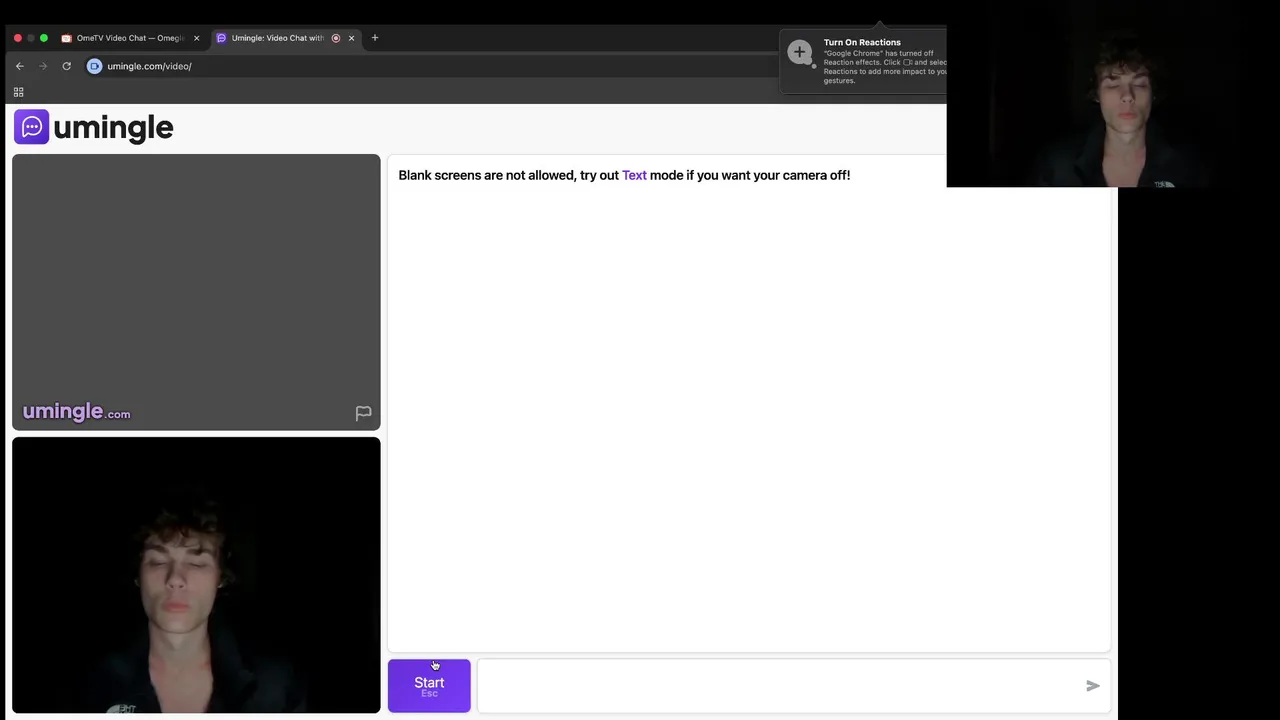1280x720 pixels.
Task: Click the Turn On Reactions notification
Action: 864,61
